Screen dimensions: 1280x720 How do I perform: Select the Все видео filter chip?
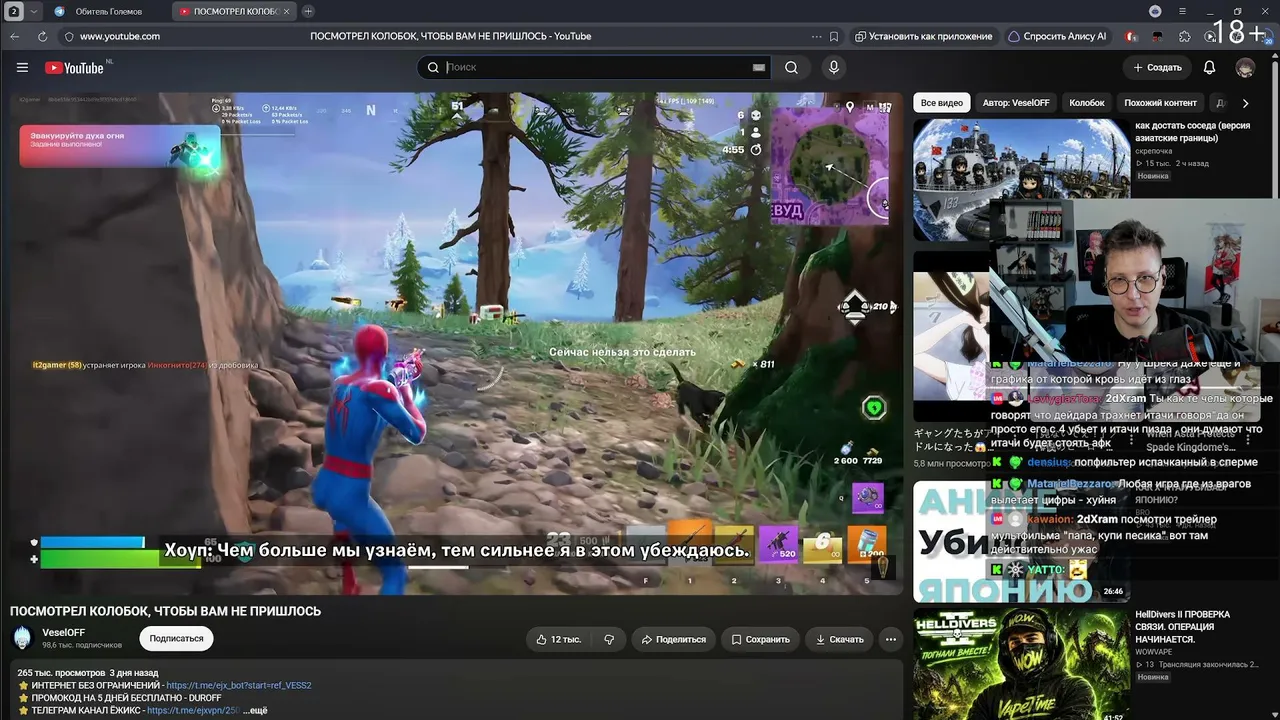coord(942,103)
